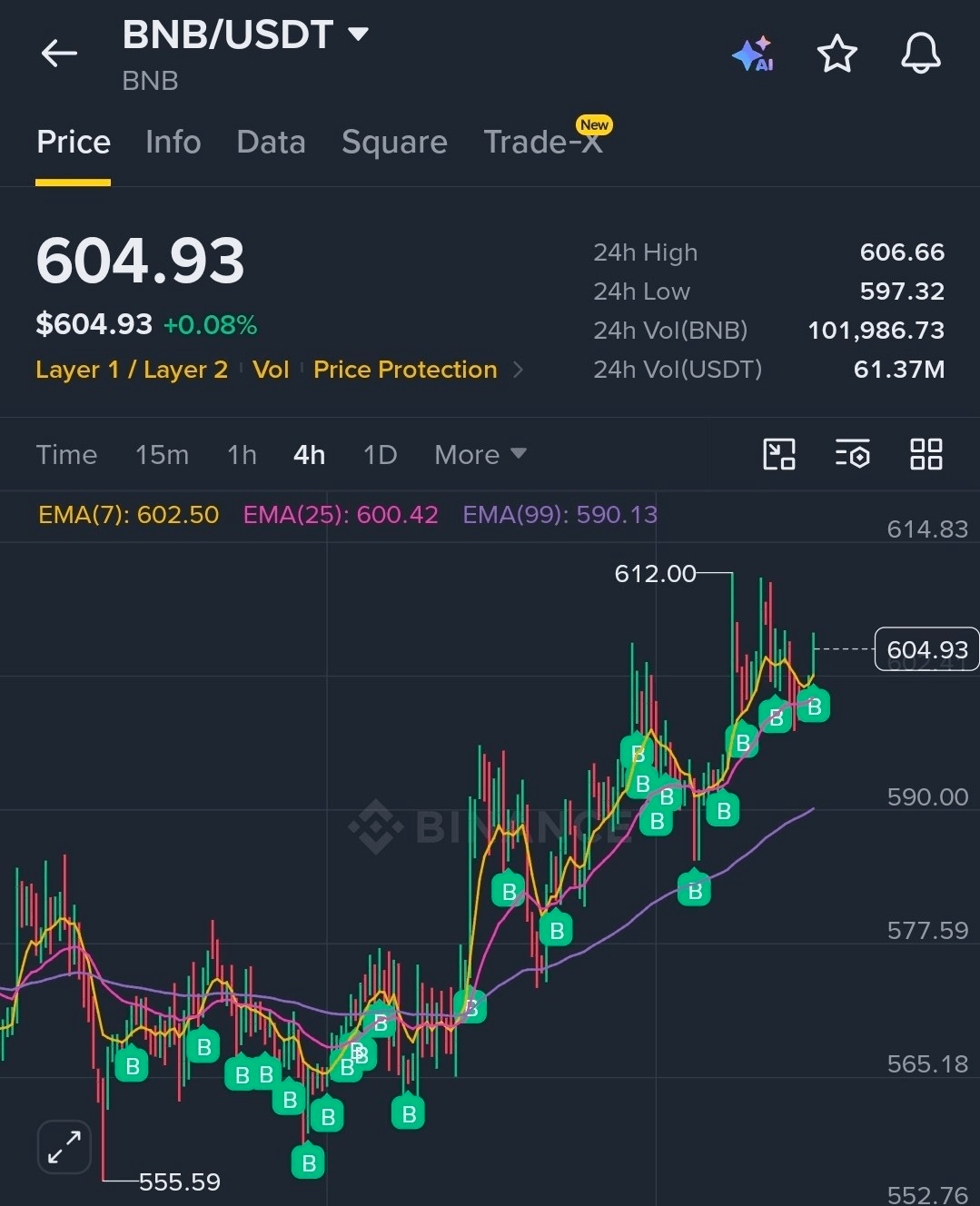
Task: Tap the current price tag 604.93 on axis
Action: [926, 649]
